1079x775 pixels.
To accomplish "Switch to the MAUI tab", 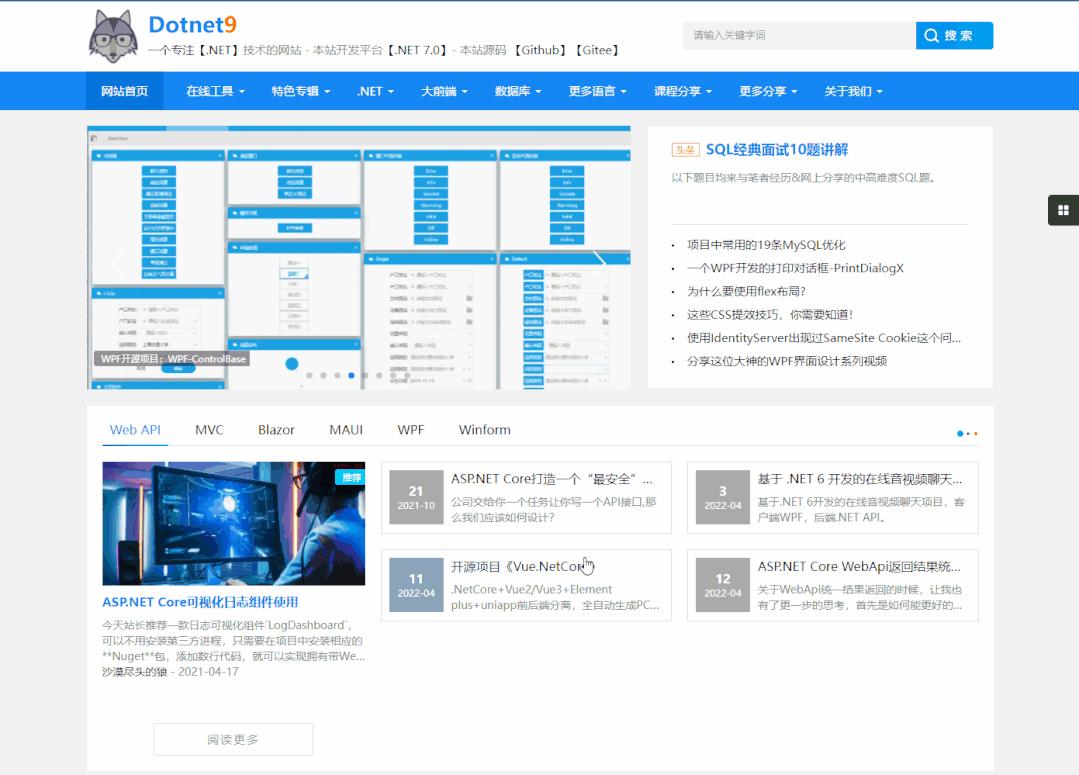I will pyautogui.click(x=345, y=429).
